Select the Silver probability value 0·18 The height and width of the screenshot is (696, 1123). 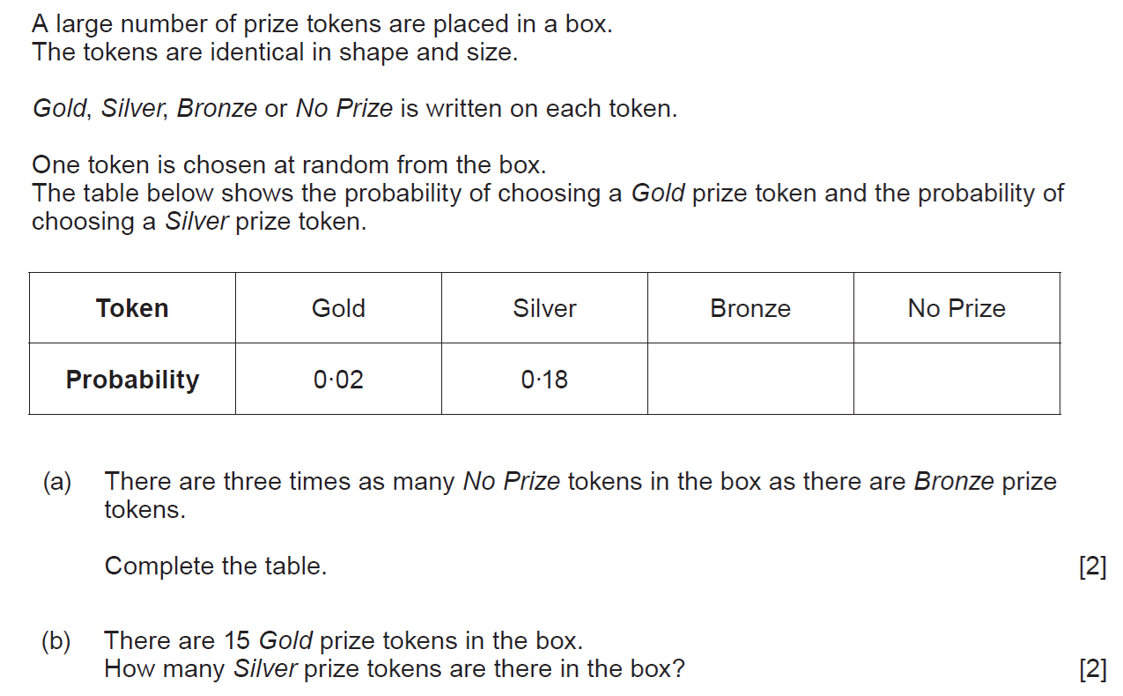(x=544, y=380)
